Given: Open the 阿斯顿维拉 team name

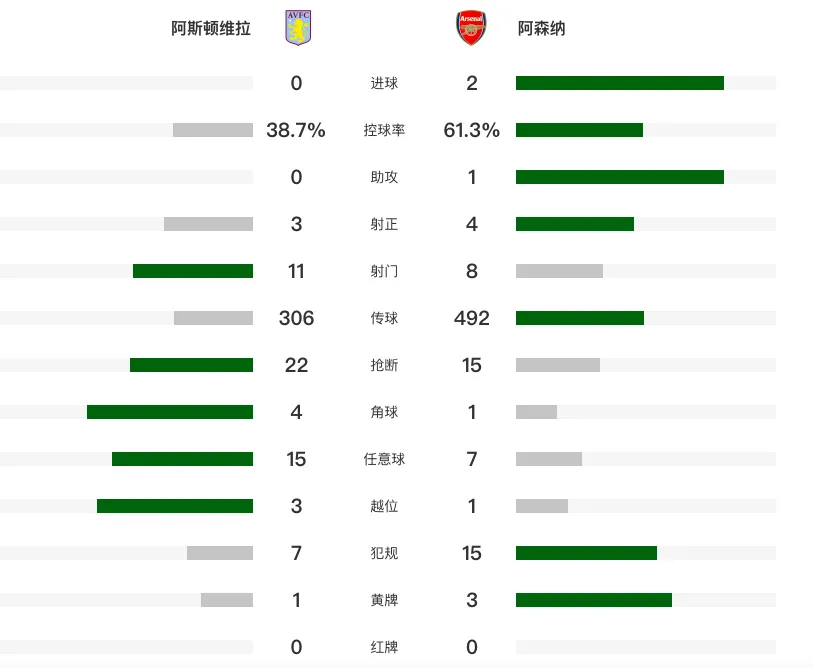Looking at the screenshot, I should click(211, 29).
